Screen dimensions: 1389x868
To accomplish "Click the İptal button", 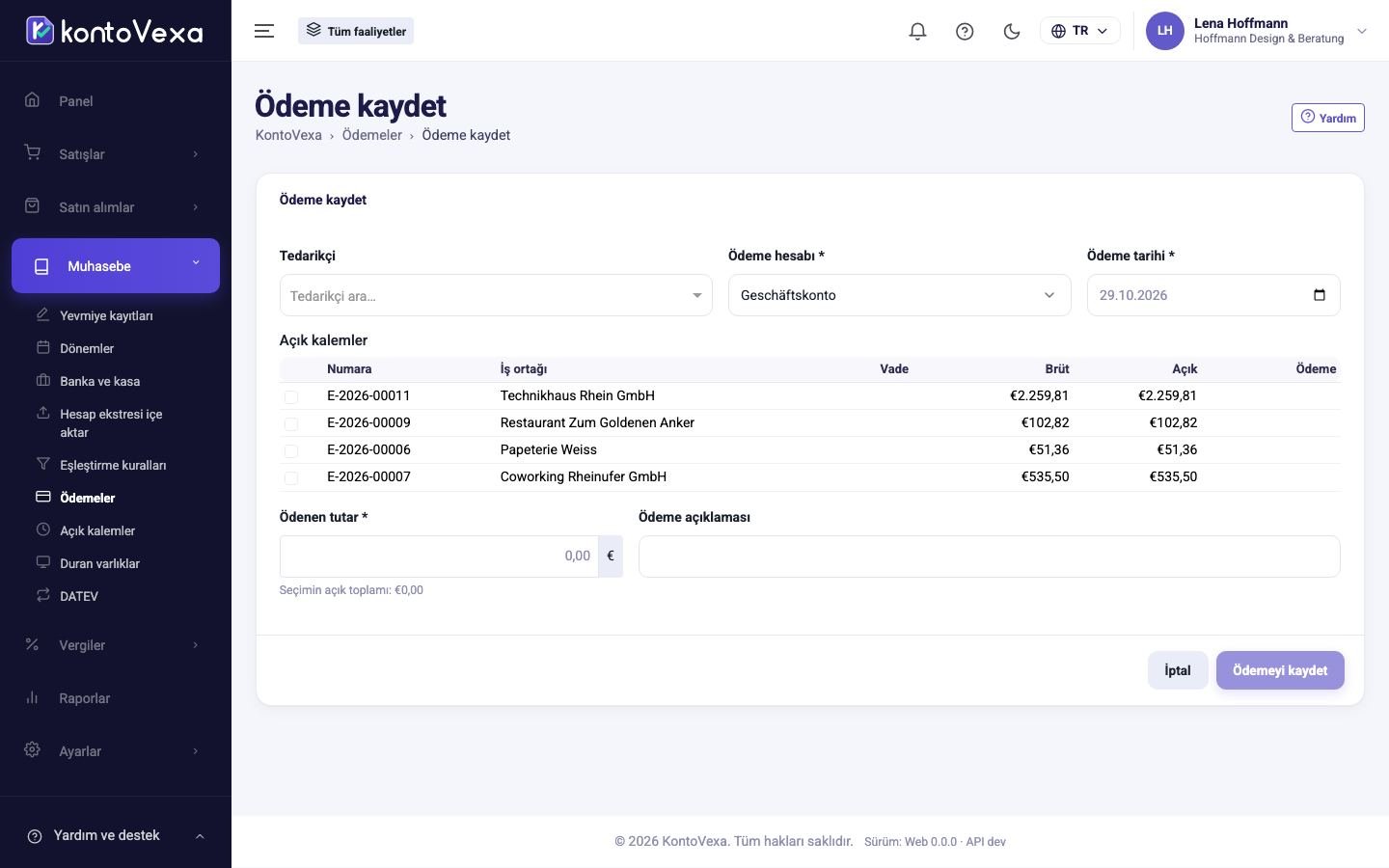I will [1178, 670].
